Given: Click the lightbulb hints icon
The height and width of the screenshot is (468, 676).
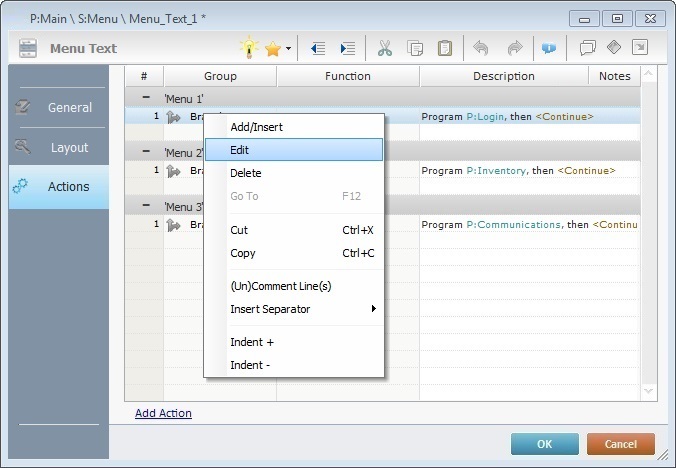Looking at the screenshot, I should click(x=248, y=48).
